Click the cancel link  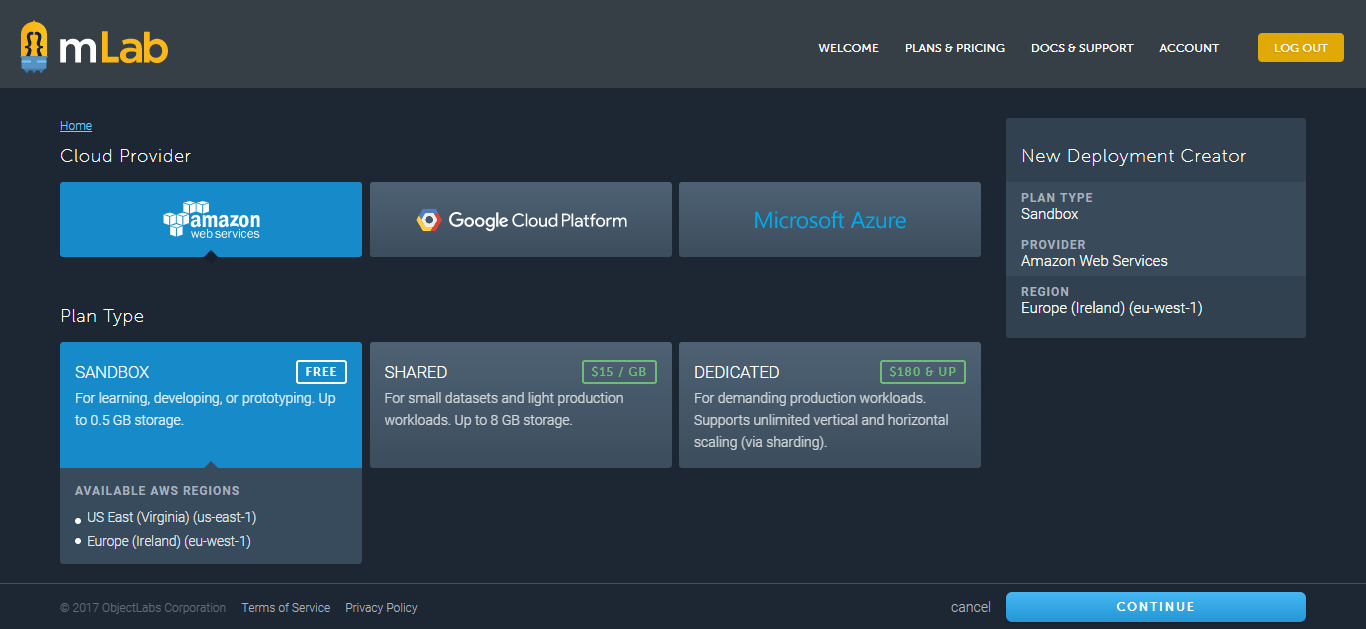click(x=971, y=607)
